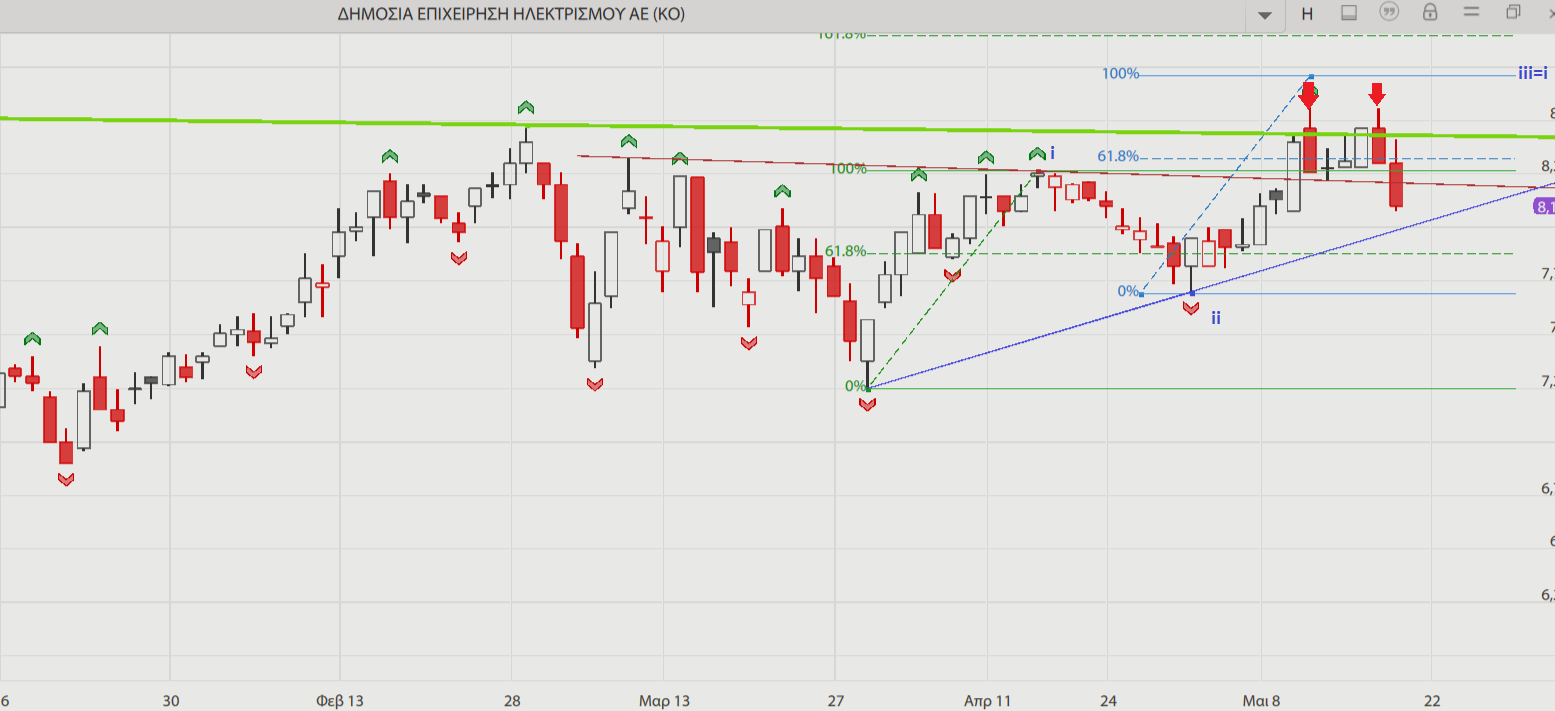The height and width of the screenshot is (711, 1555).
Task: Open the hamburger chart menu
Action: 1471,12
